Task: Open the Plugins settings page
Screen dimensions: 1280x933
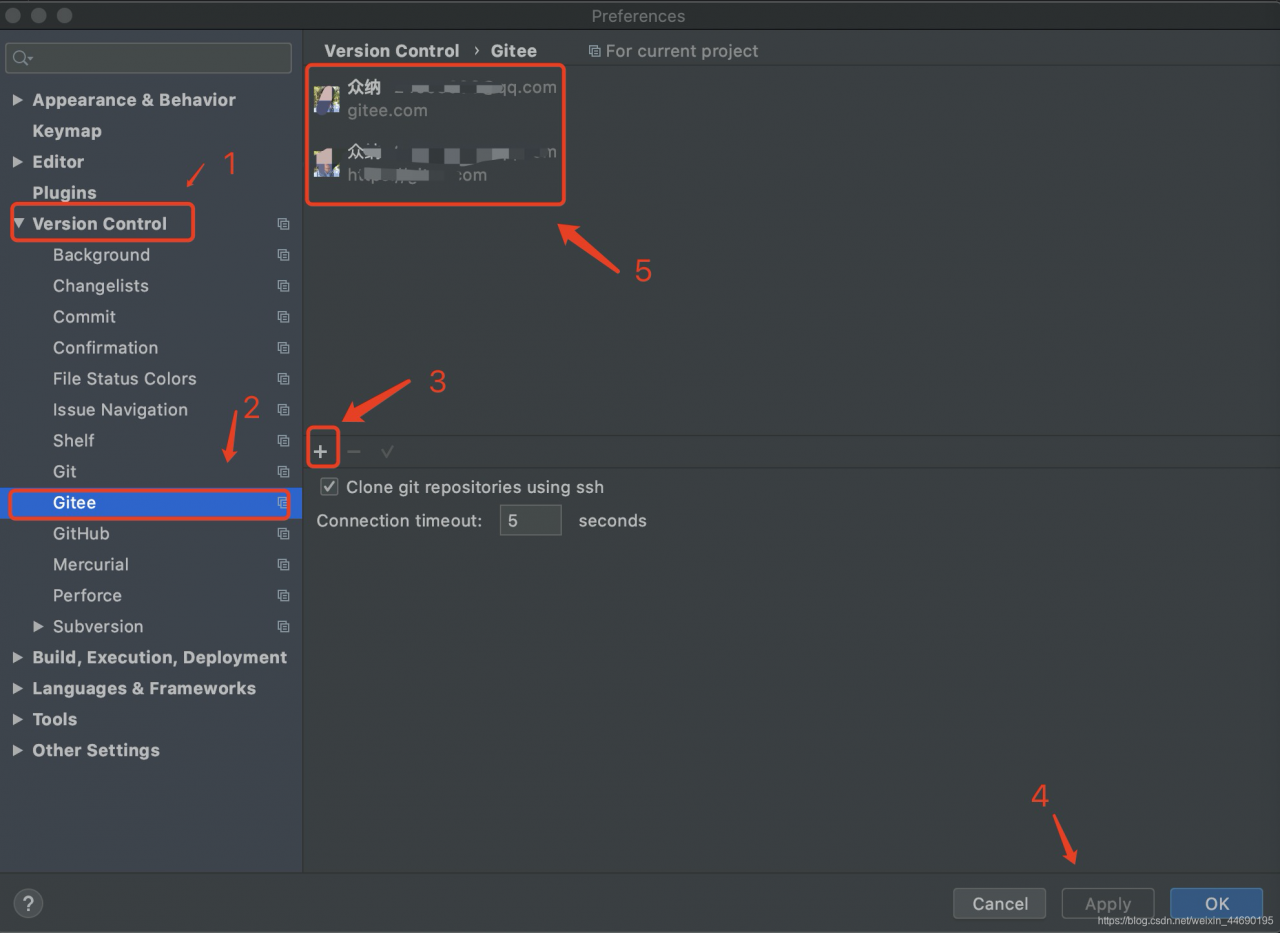Action: tap(64, 193)
